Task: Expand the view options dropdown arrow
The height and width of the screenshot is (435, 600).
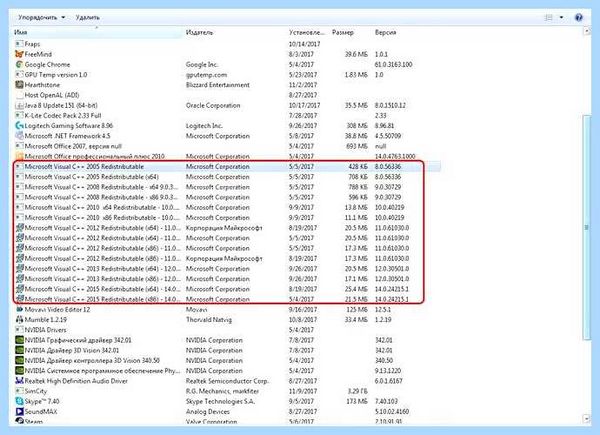Action: tap(561, 18)
